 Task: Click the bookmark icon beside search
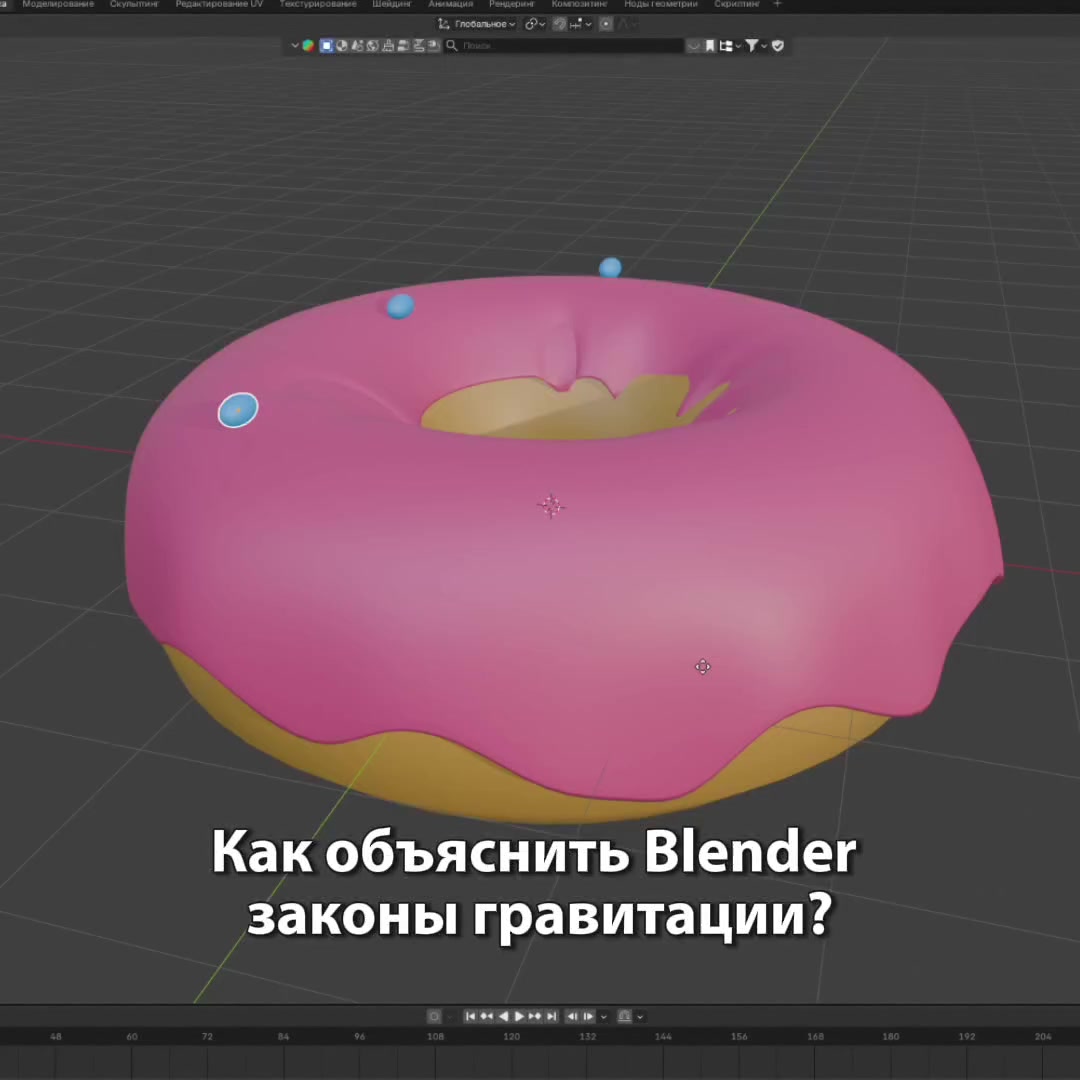tap(709, 45)
